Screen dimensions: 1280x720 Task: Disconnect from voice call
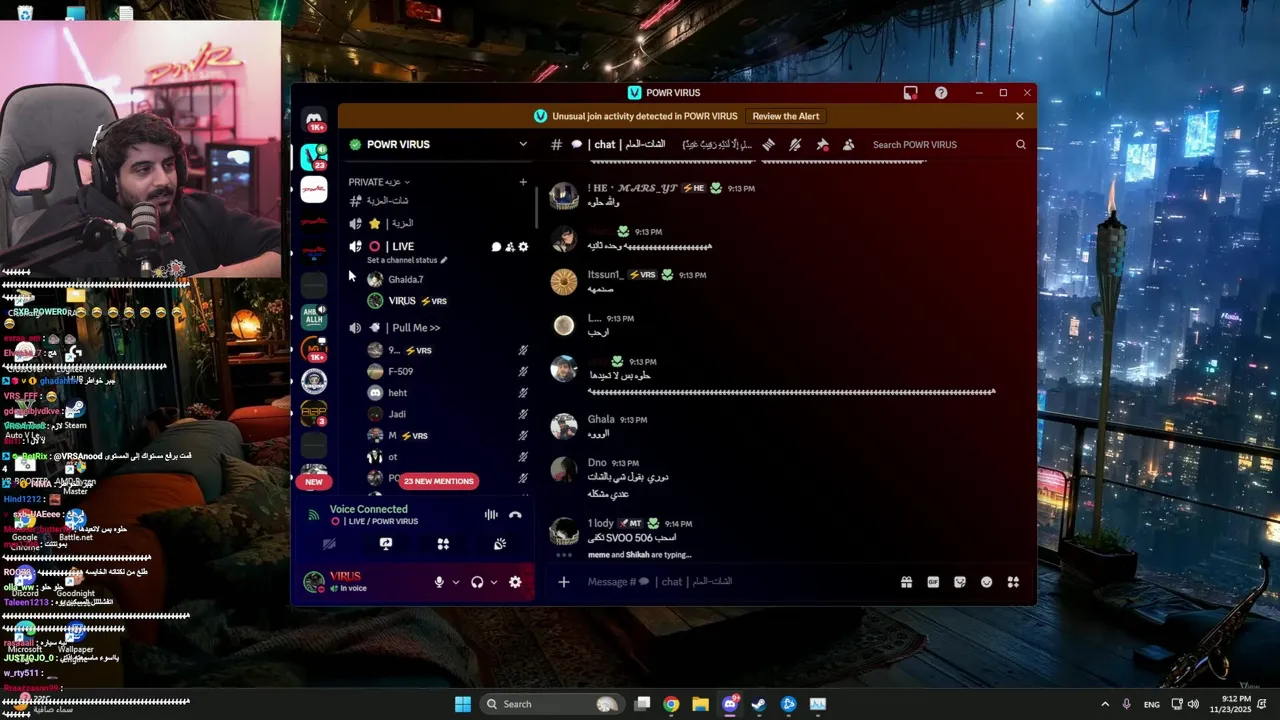515,515
